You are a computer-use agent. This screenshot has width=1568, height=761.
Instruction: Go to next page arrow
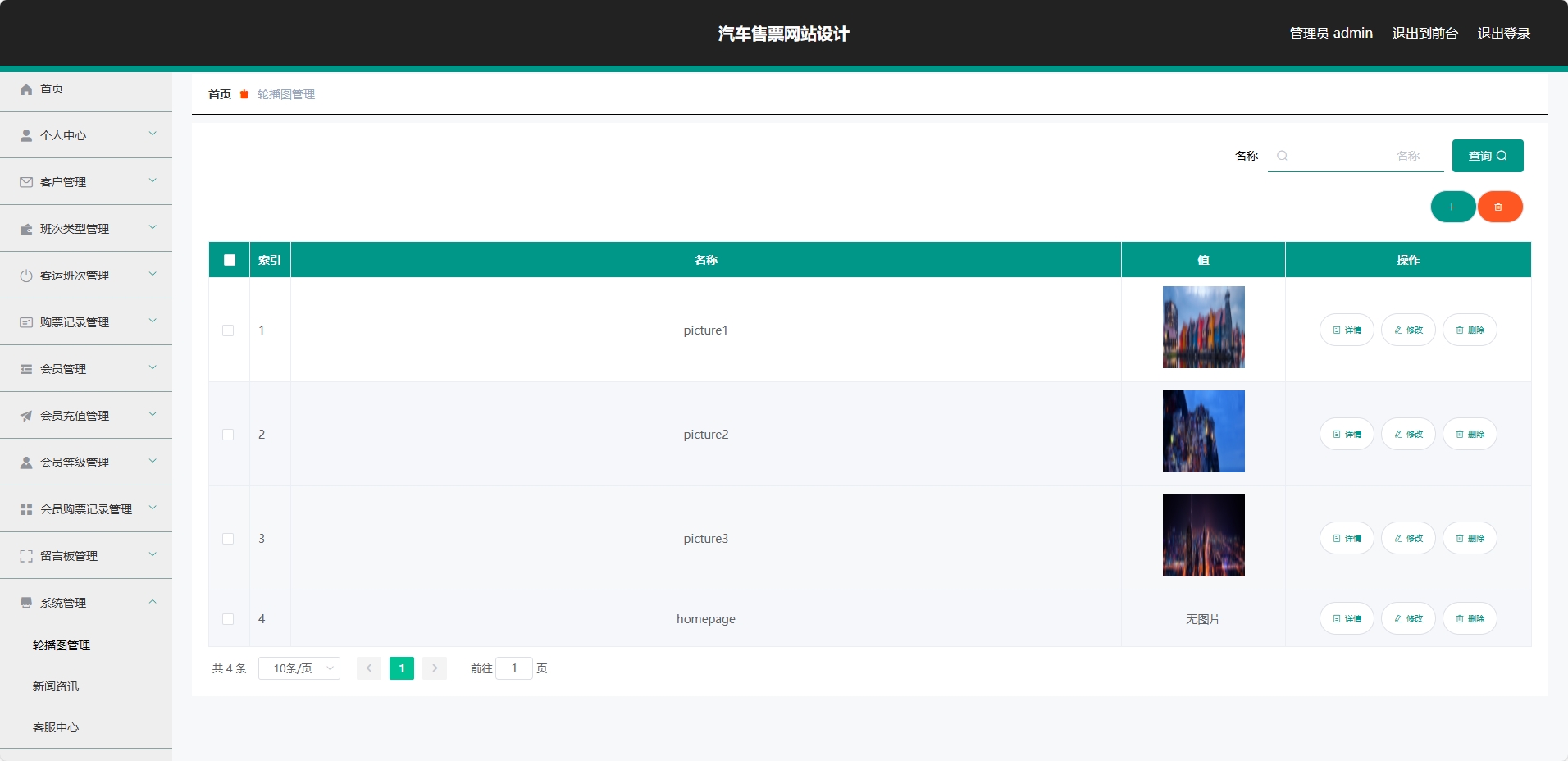435,668
